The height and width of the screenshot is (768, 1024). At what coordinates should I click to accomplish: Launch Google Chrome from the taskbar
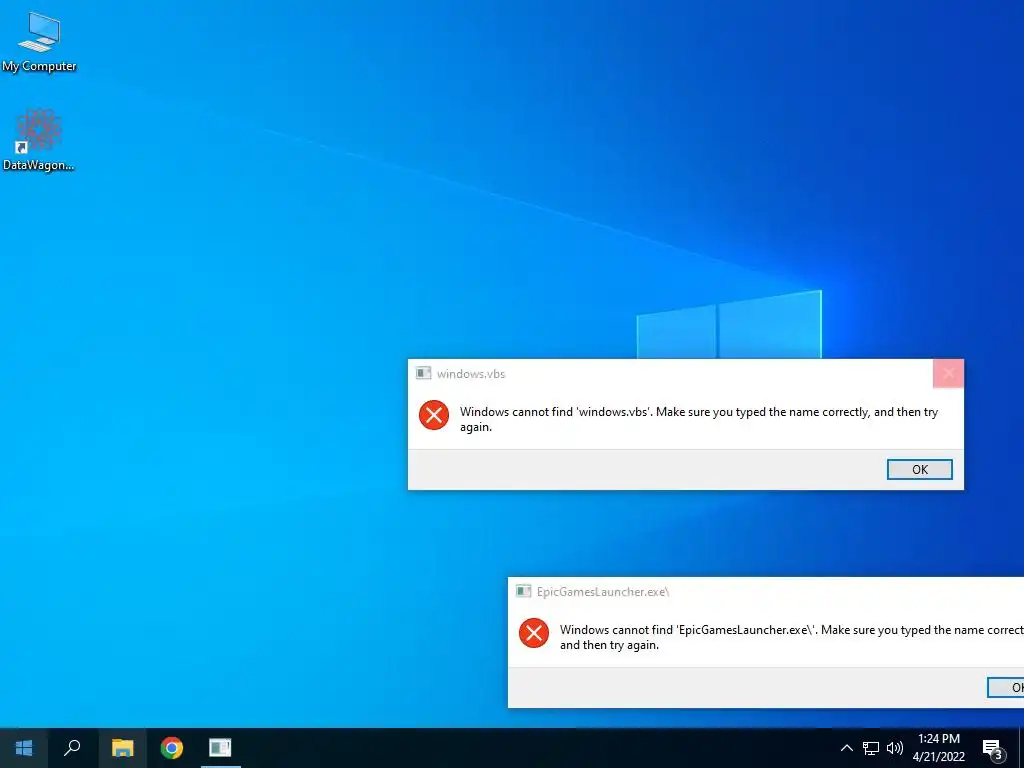click(172, 748)
